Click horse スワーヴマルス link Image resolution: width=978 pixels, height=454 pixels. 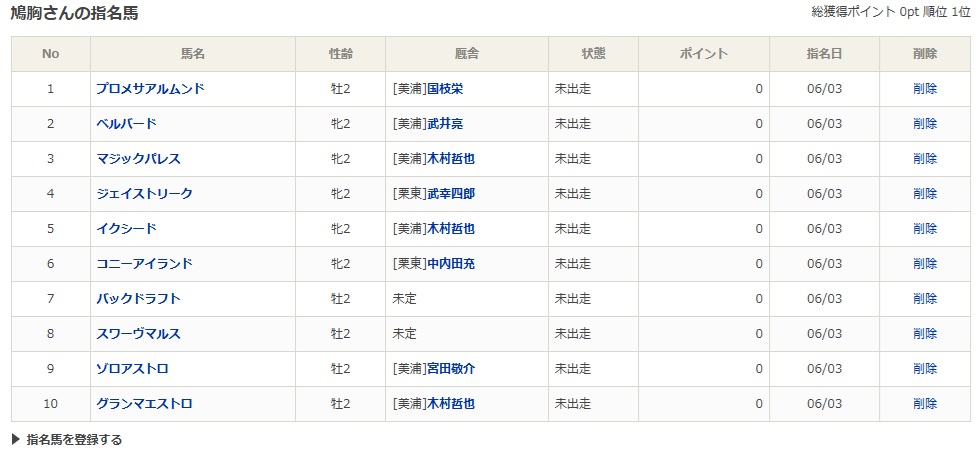coord(138,334)
